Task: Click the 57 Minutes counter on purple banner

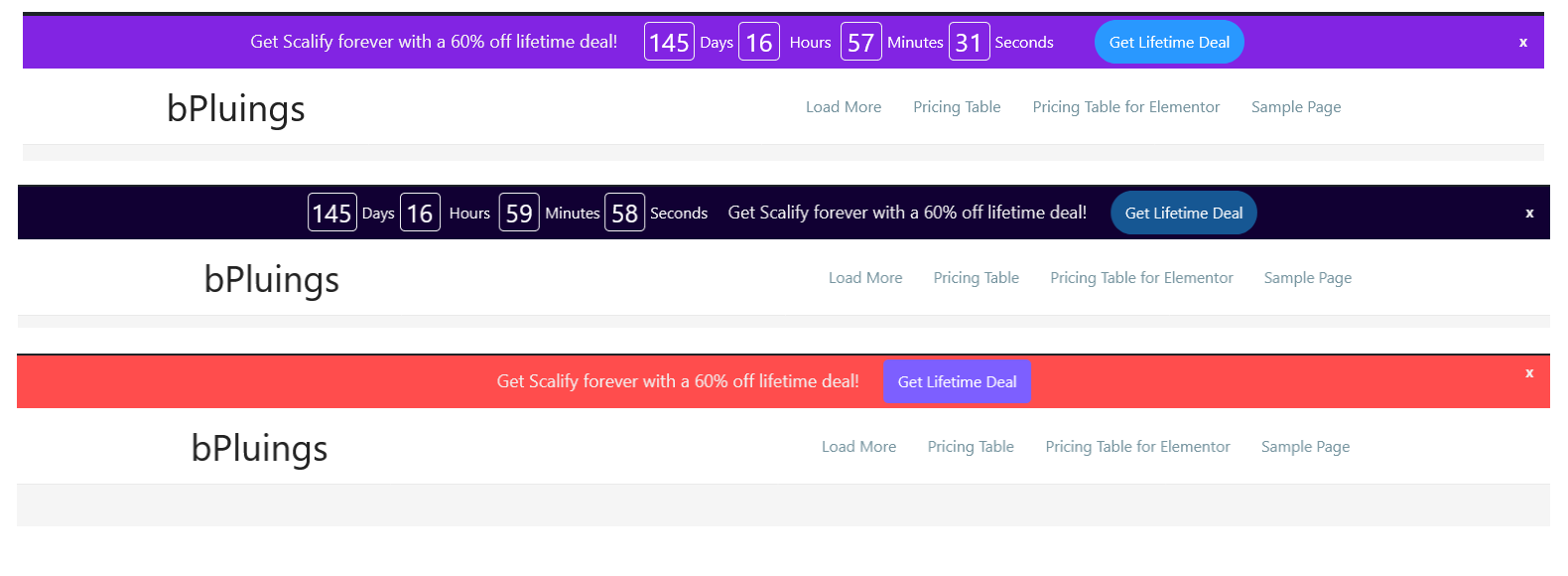Action: coord(860,42)
